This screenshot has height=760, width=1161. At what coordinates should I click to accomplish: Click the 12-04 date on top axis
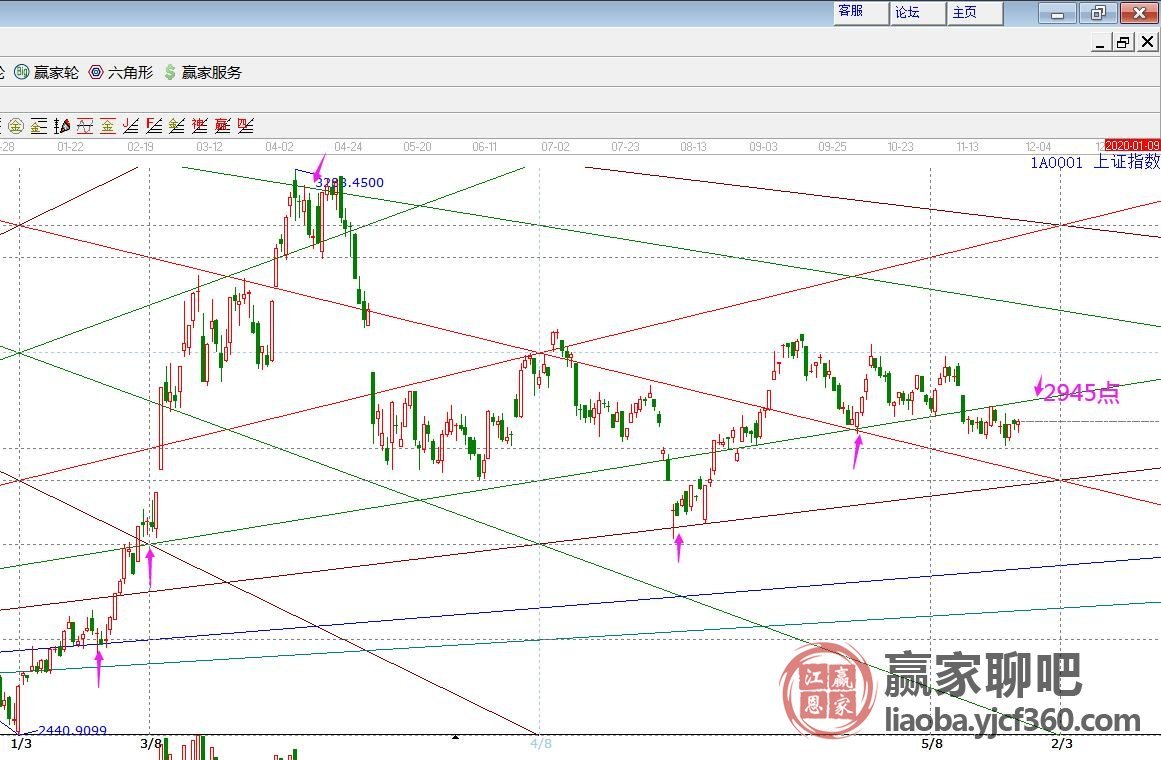click(x=1038, y=147)
